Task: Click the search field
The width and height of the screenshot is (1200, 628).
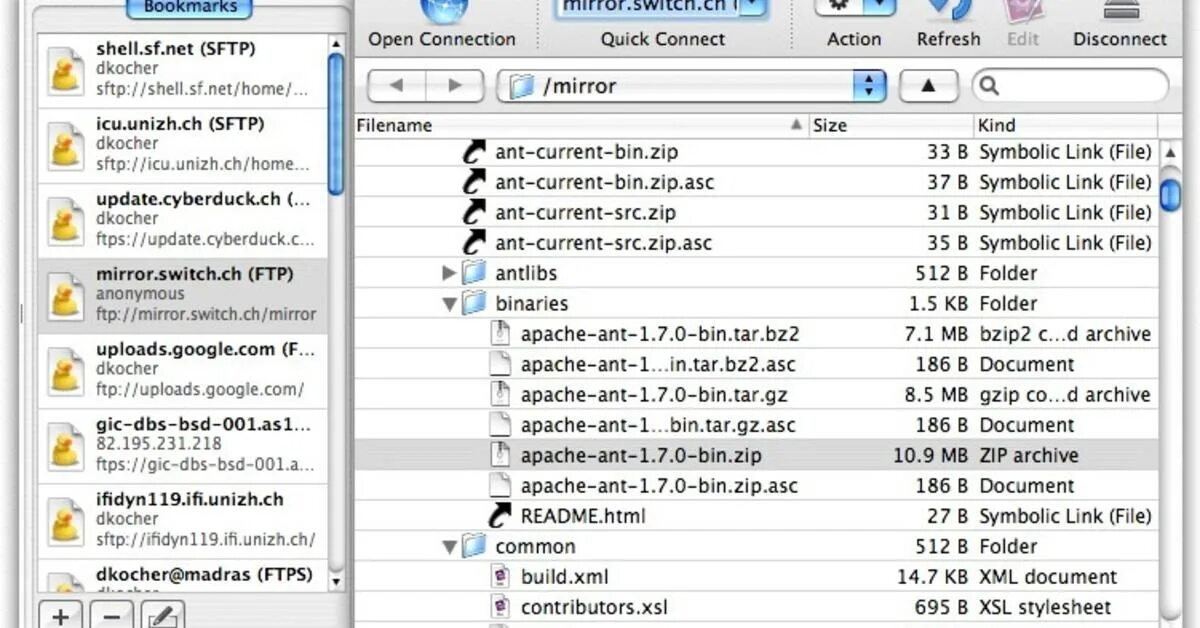Action: tap(1070, 86)
